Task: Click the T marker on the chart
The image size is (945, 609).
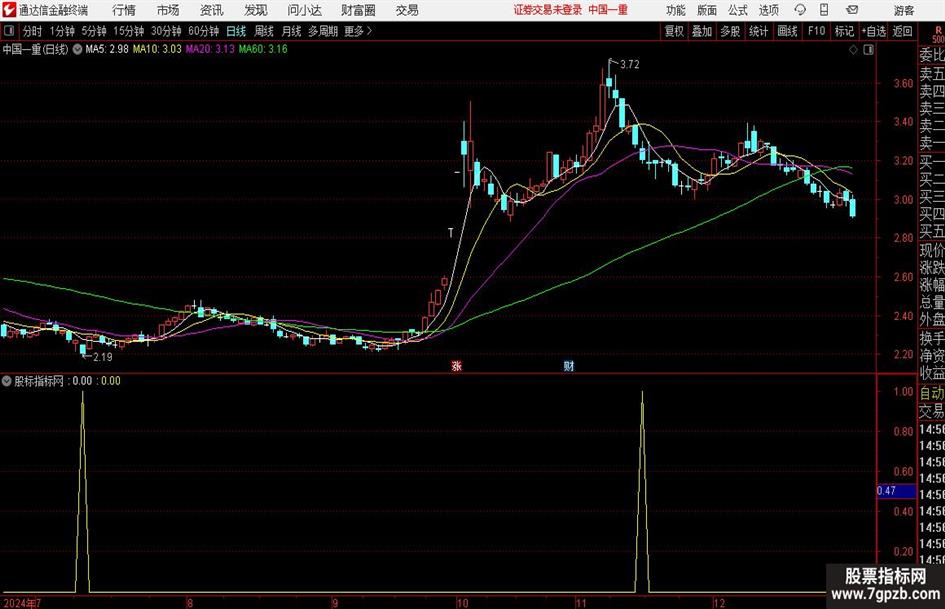Action: 450,233
